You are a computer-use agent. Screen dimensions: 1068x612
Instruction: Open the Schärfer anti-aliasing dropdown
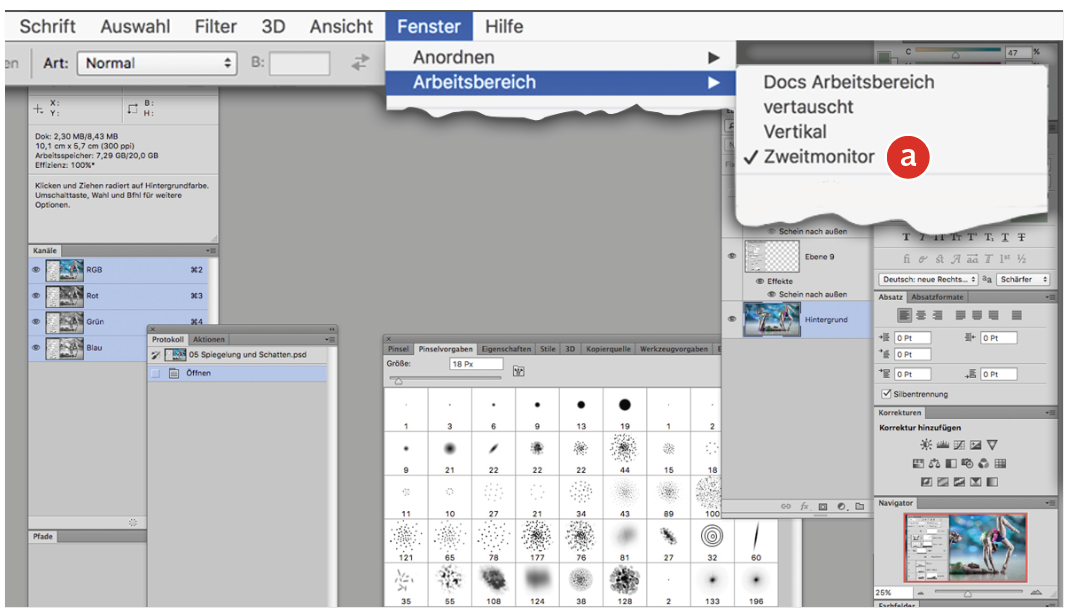click(1023, 279)
